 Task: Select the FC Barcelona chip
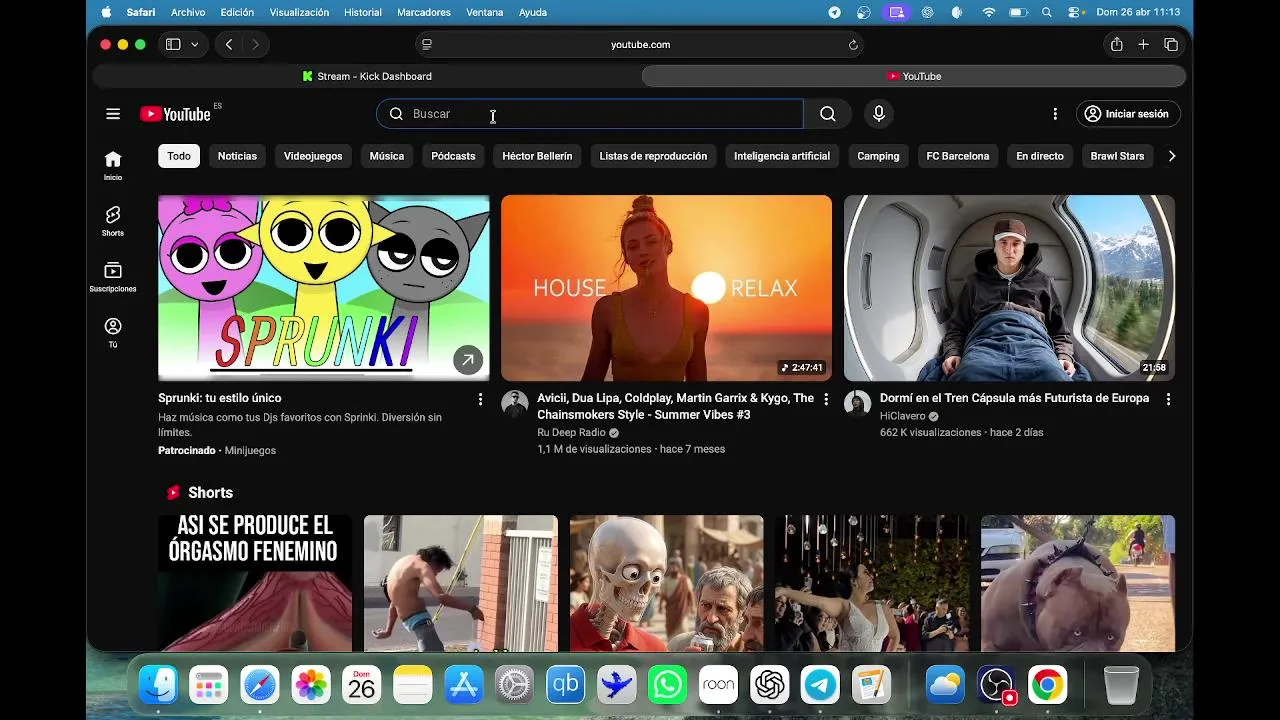(958, 156)
